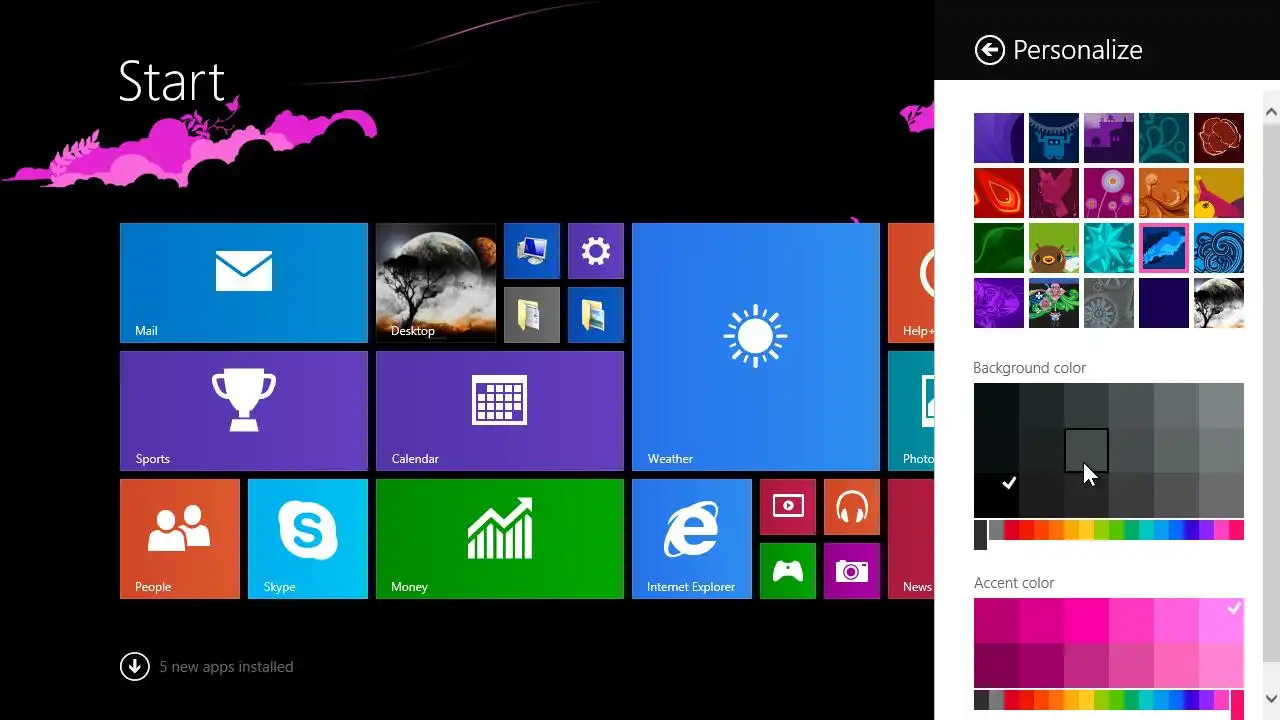This screenshot has width=1280, height=720.
Task: Choose the bright purple paisley design
Action: 999,303
